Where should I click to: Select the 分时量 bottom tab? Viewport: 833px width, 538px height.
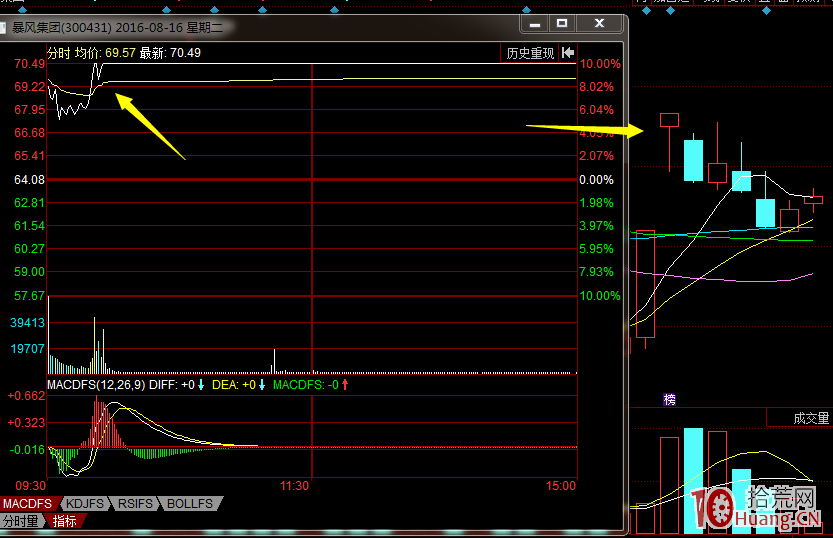[21, 521]
